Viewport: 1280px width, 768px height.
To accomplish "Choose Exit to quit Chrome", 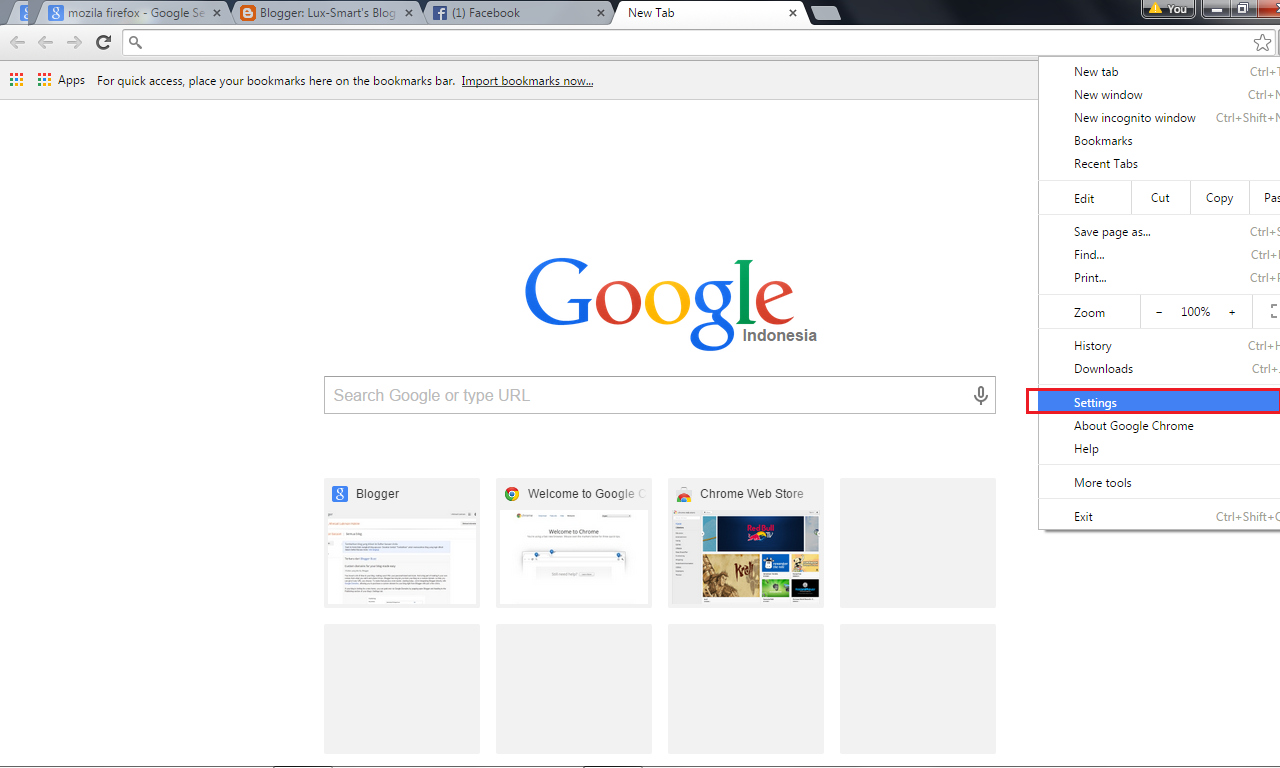I will tap(1160, 517).
